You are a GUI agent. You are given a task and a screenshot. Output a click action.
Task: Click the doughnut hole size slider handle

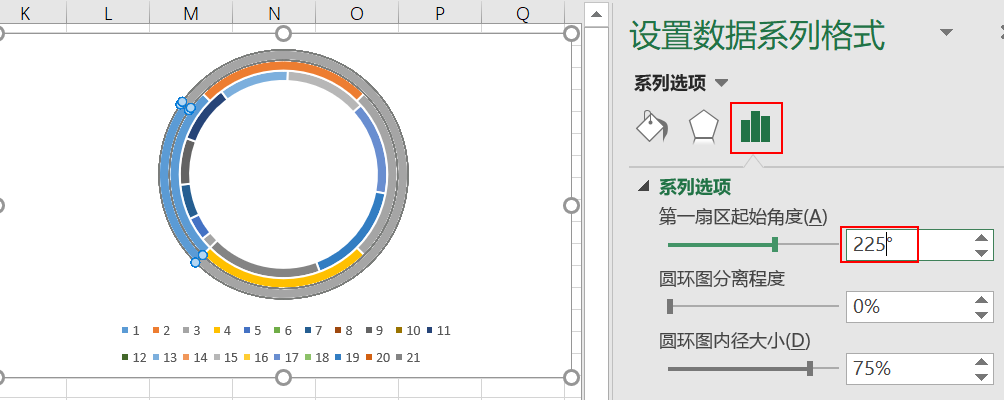[810, 368]
